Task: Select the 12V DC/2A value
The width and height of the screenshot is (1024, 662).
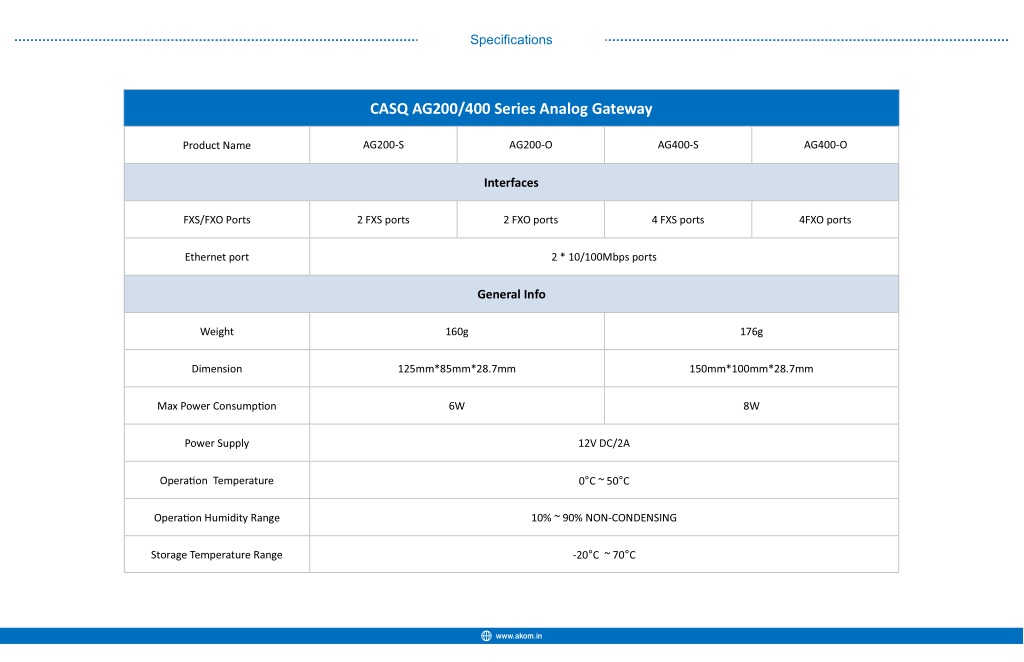Action: point(604,443)
